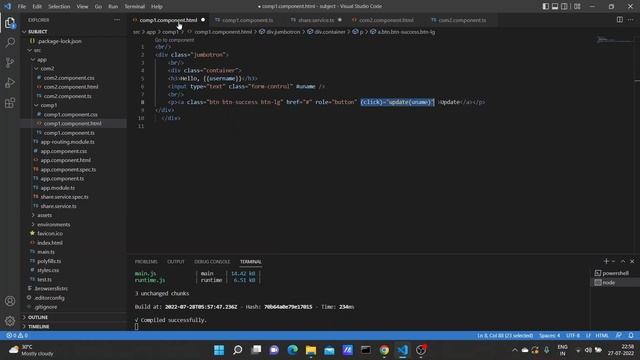Change the UTF-8 encoding setting
Viewport: 640px width, 360px height.
(573, 336)
